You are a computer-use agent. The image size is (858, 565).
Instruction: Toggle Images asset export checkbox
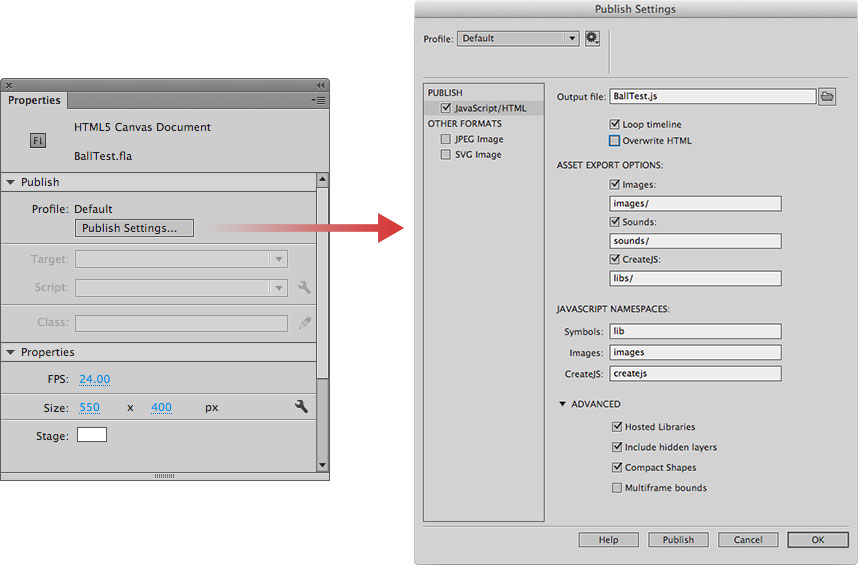click(x=614, y=184)
